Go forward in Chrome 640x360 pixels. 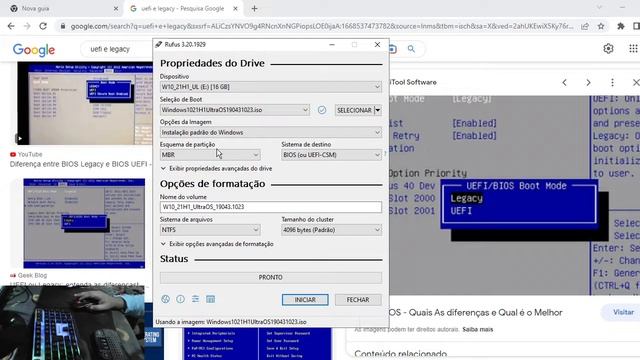pos(27,26)
